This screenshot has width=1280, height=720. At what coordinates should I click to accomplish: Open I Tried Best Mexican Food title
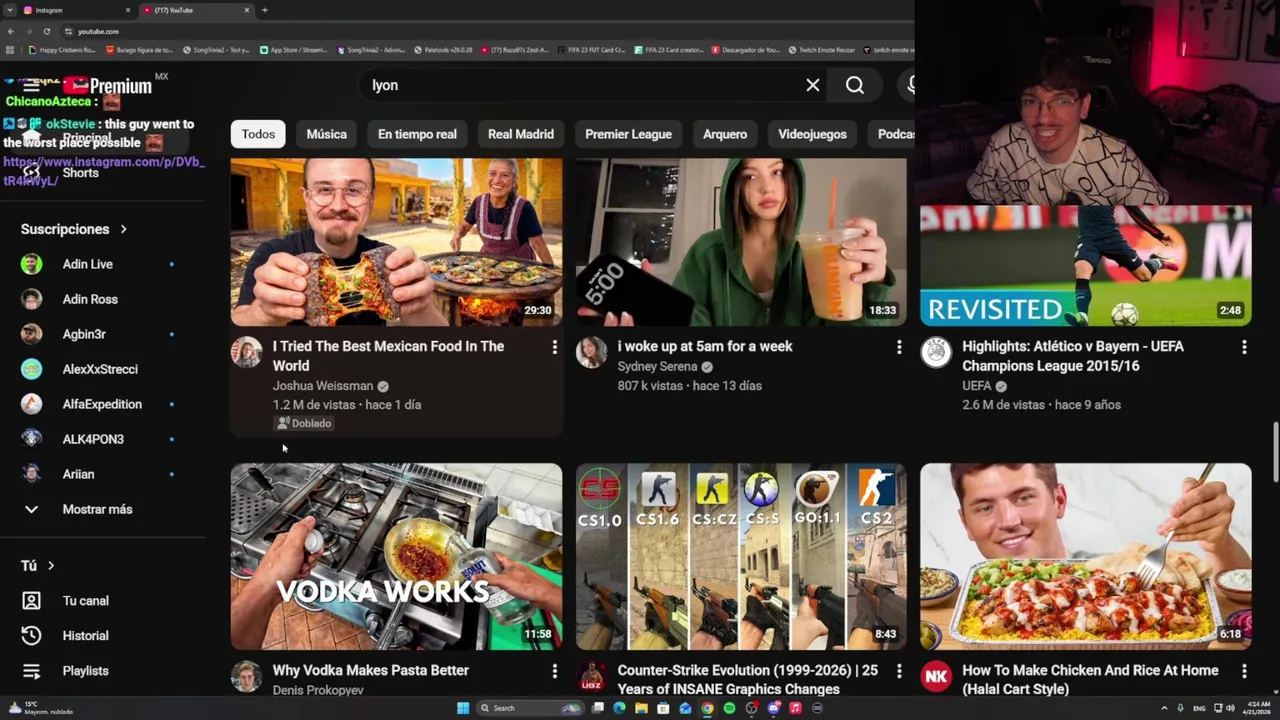(x=389, y=356)
